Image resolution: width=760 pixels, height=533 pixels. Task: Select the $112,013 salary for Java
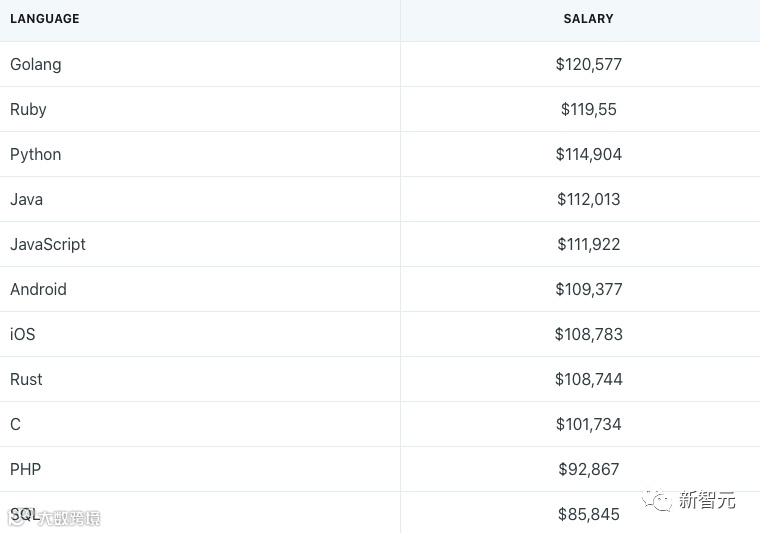(x=589, y=199)
